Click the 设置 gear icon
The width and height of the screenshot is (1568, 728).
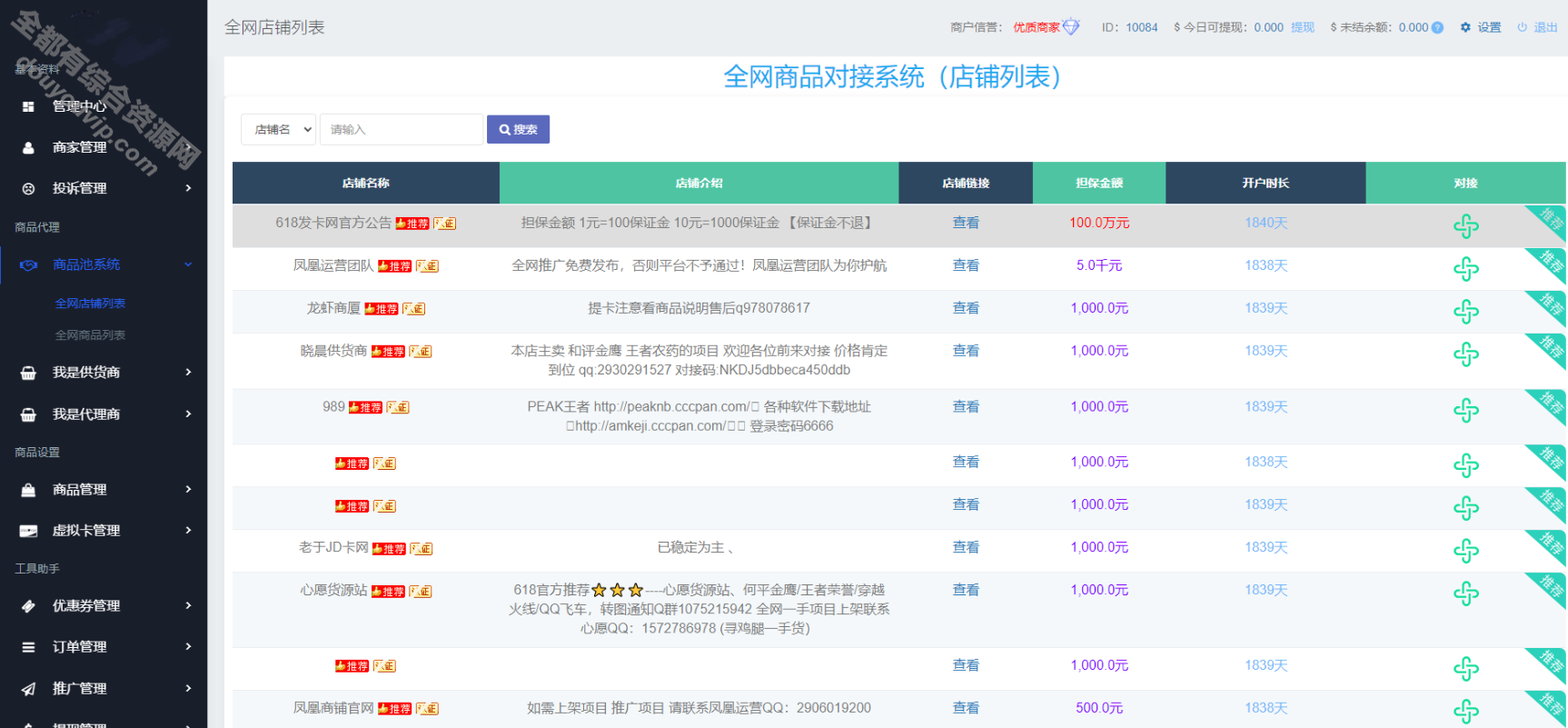coord(1465,27)
